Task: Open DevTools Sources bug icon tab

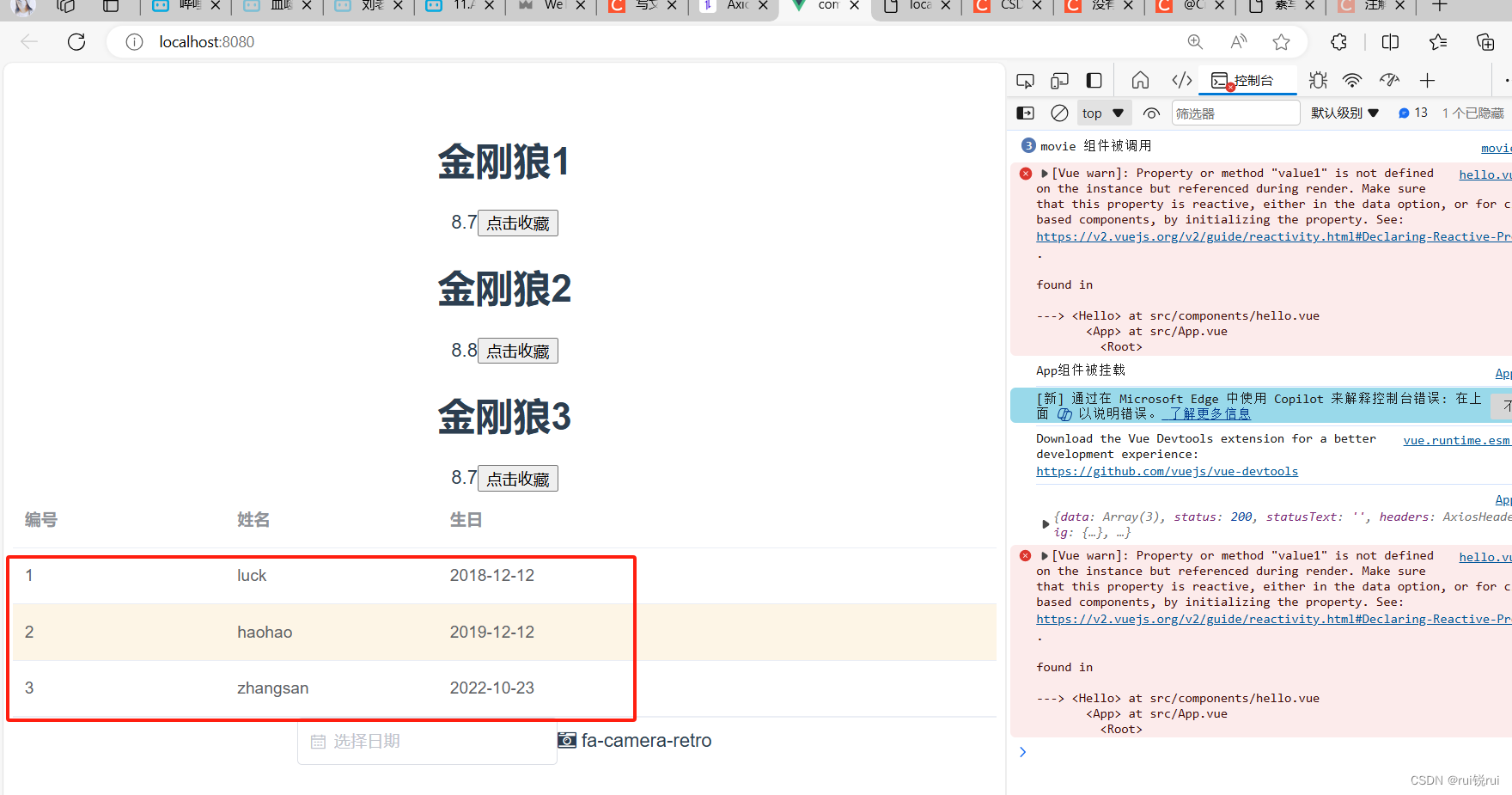Action: point(1318,80)
